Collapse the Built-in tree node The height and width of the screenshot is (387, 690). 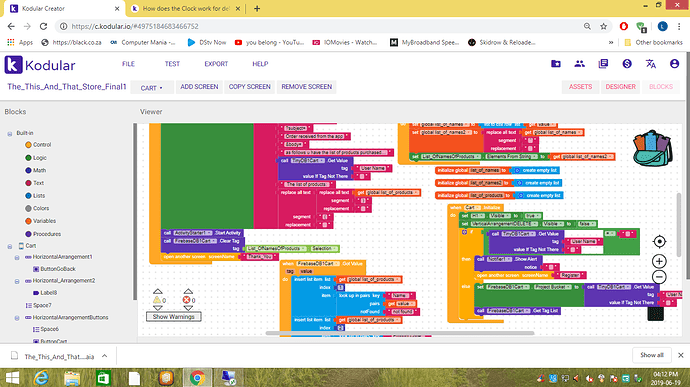click(x=10, y=133)
